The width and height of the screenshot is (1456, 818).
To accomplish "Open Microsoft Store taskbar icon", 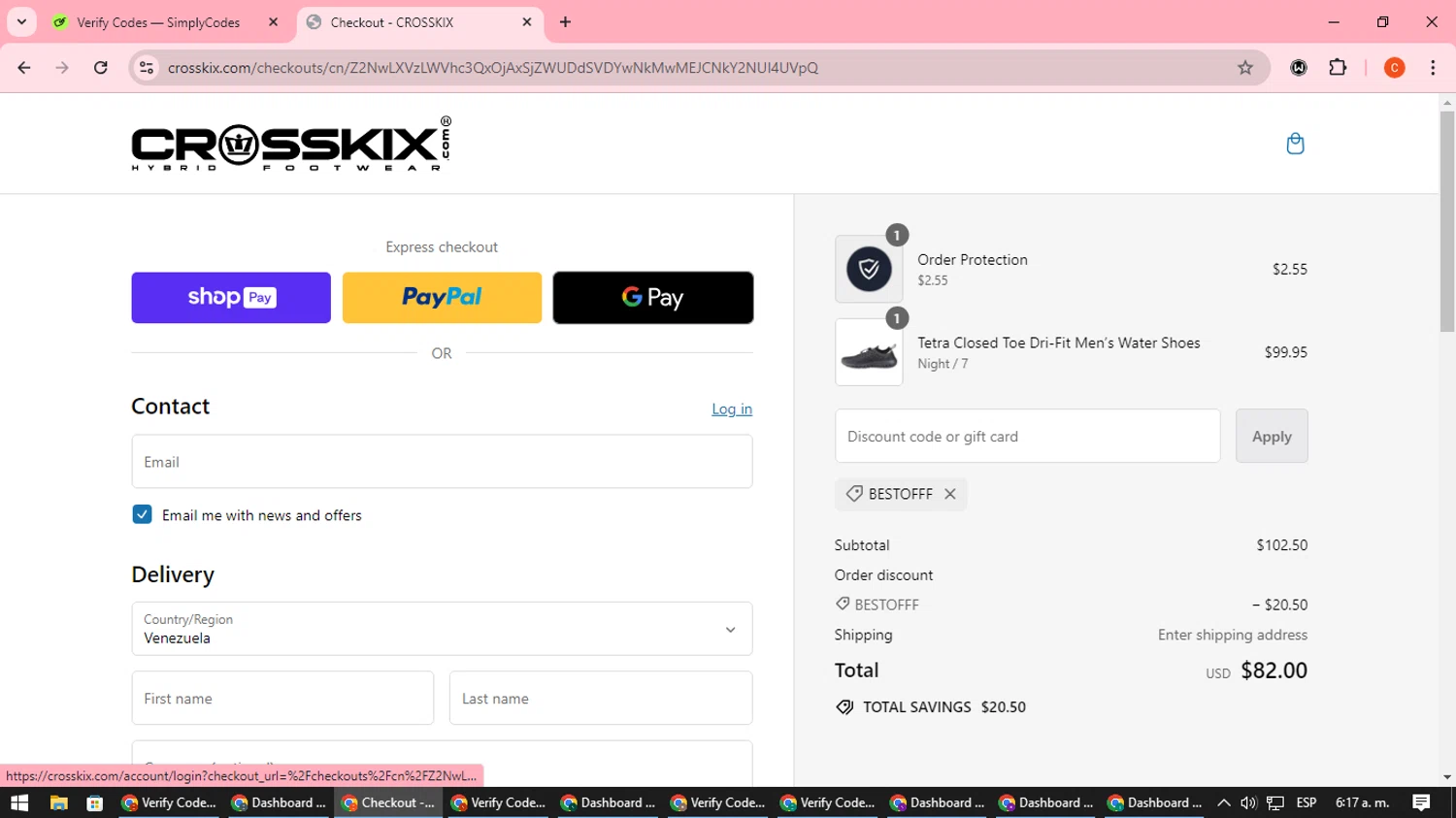I will pyautogui.click(x=94, y=802).
